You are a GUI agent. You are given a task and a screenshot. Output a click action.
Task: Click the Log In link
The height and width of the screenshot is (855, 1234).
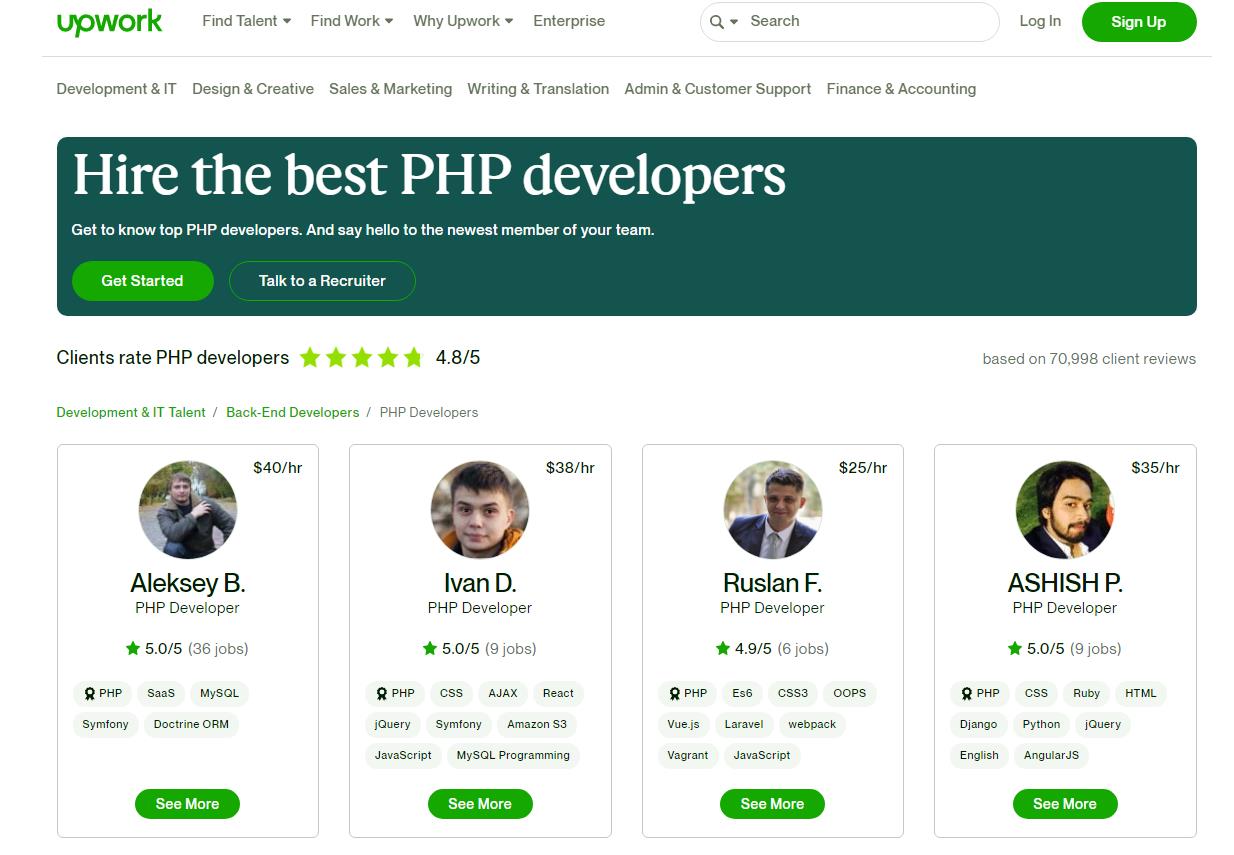pyautogui.click(x=1040, y=21)
